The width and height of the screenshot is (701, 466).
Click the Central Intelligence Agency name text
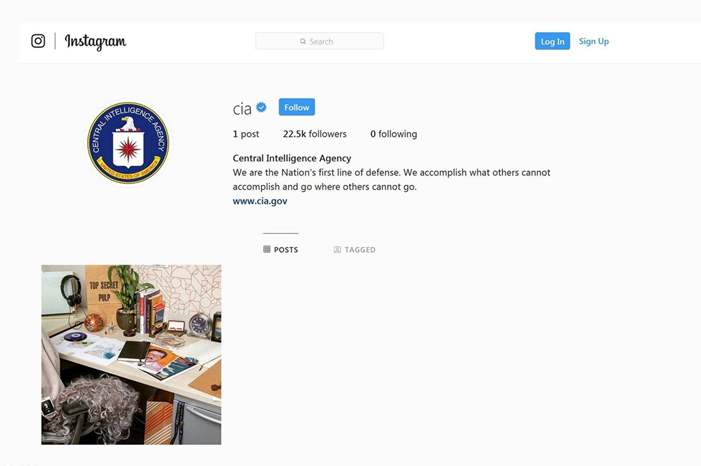(292, 158)
